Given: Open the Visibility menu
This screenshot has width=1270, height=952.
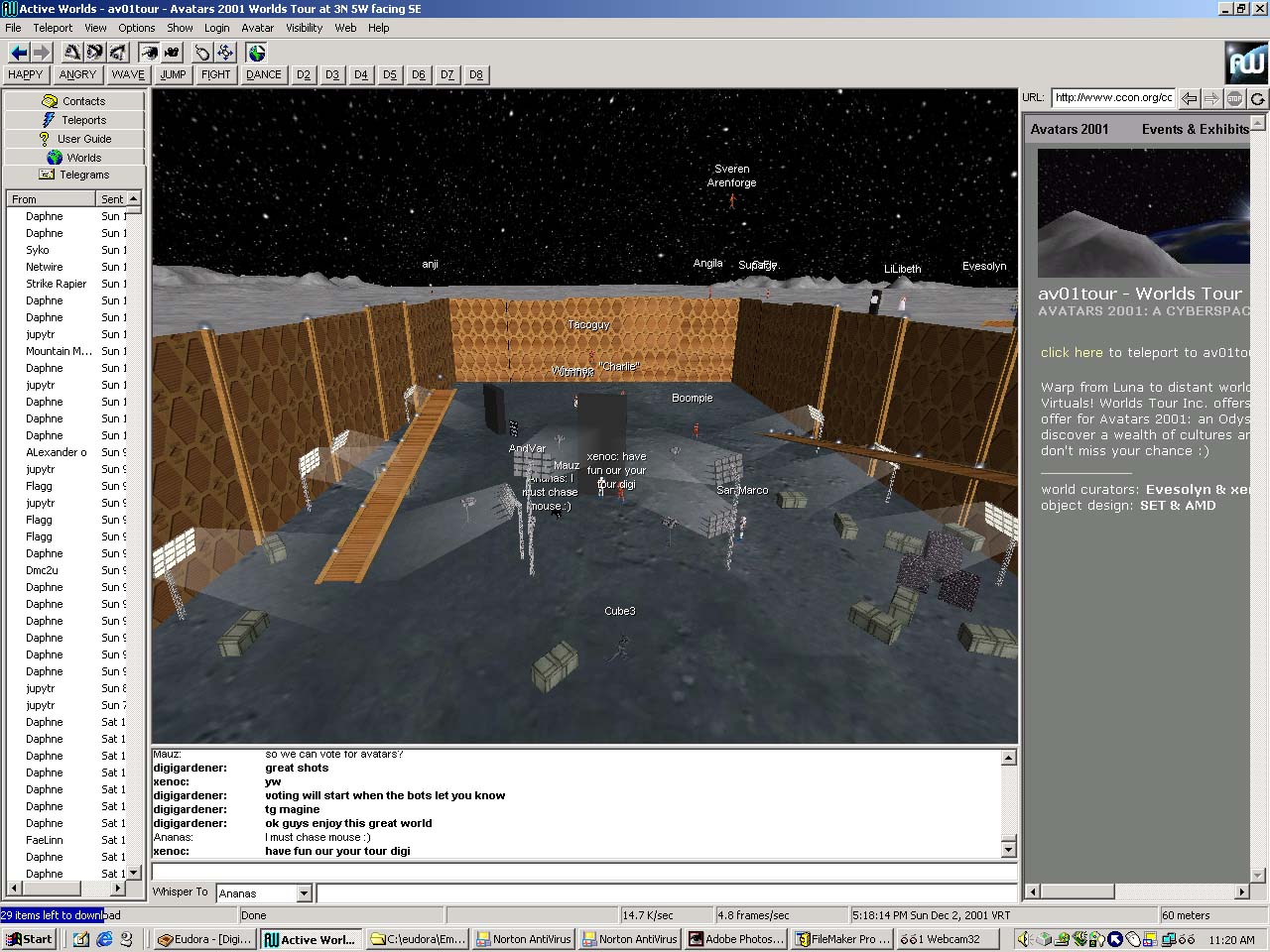Looking at the screenshot, I should [x=304, y=28].
